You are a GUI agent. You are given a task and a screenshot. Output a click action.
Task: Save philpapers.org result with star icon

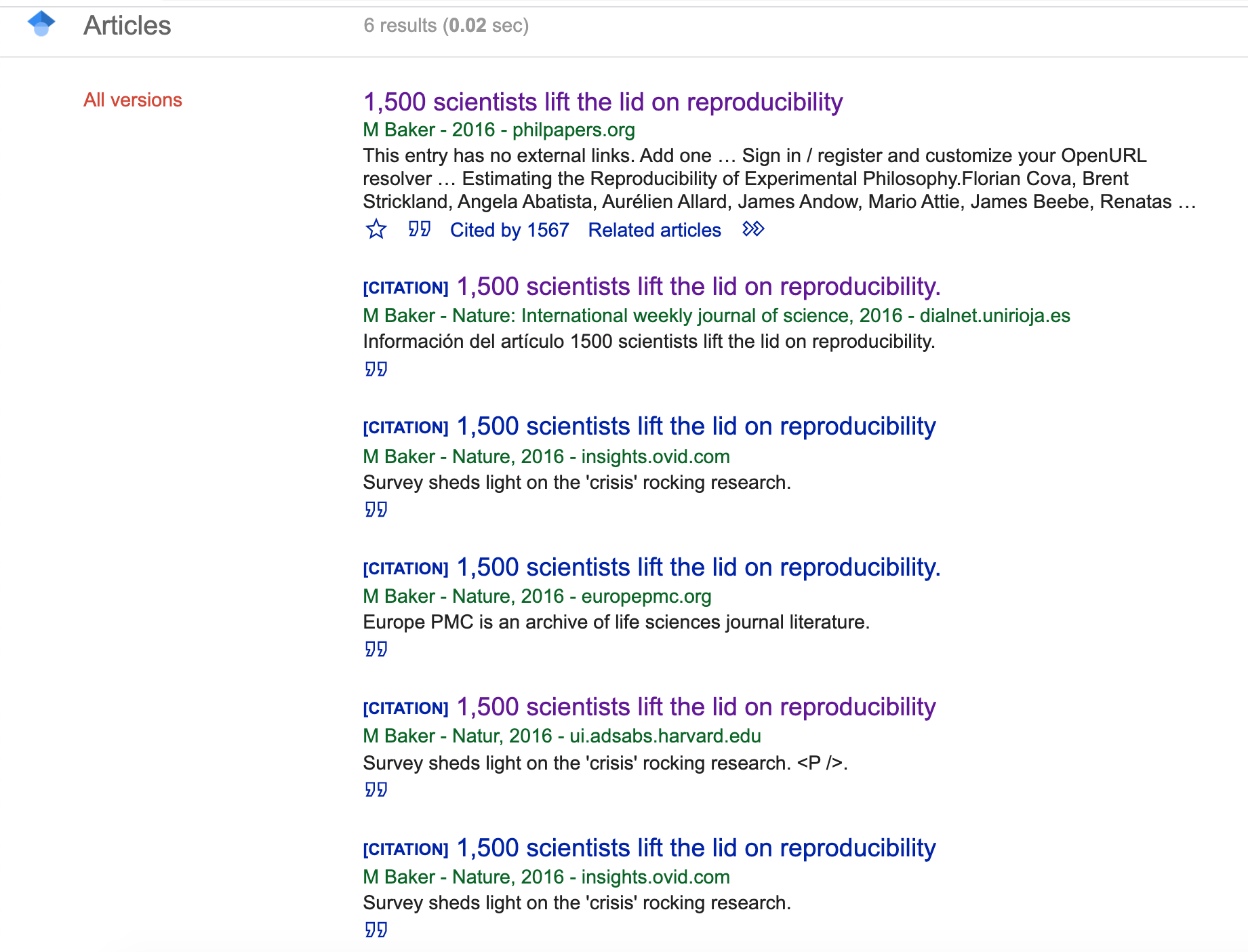pos(376,229)
